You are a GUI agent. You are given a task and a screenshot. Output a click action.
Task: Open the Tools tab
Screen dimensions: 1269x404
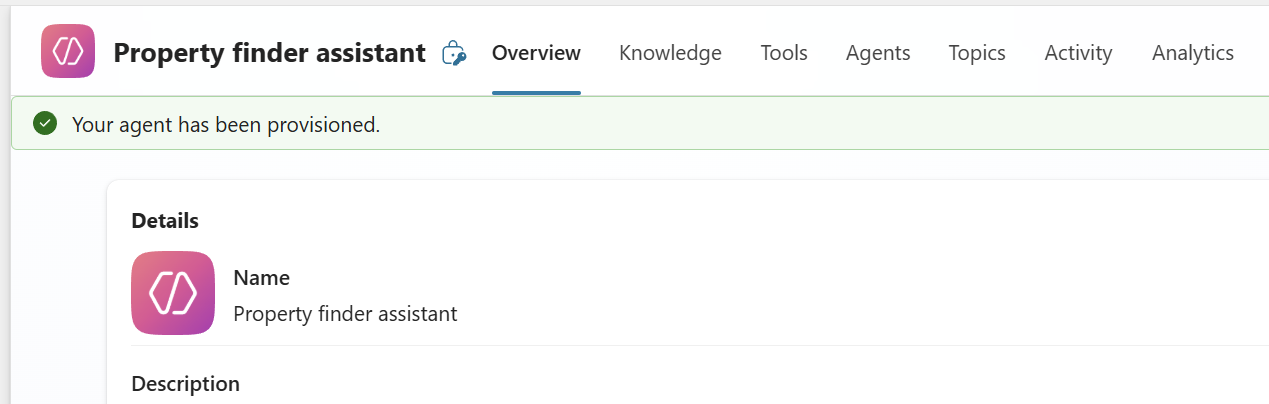click(x=784, y=53)
